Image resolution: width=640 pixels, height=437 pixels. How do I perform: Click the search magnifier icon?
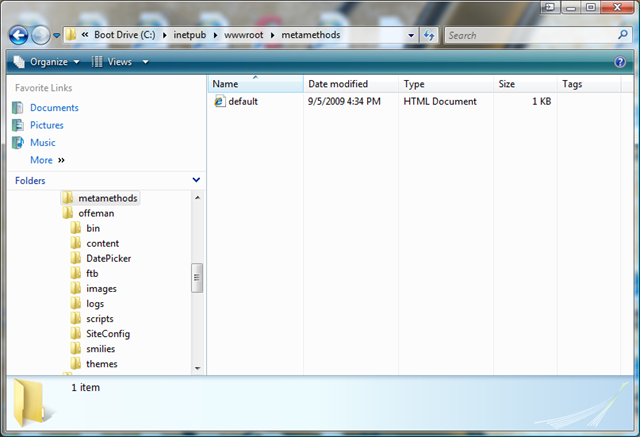click(623, 35)
